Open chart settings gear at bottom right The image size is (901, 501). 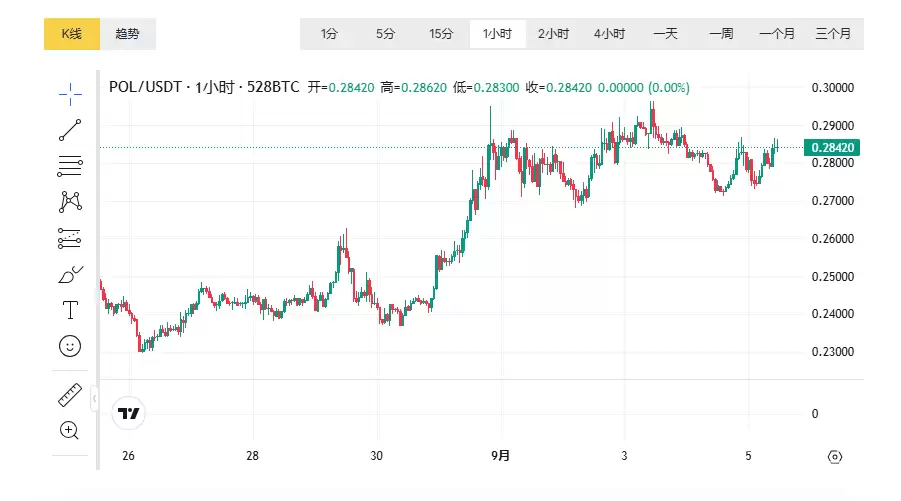[x=835, y=456]
